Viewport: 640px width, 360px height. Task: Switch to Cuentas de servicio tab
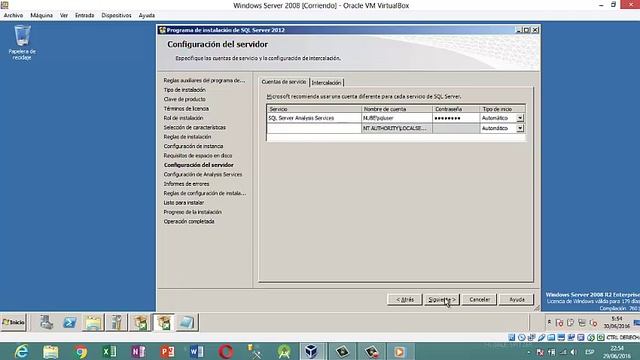tap(284, 82)
